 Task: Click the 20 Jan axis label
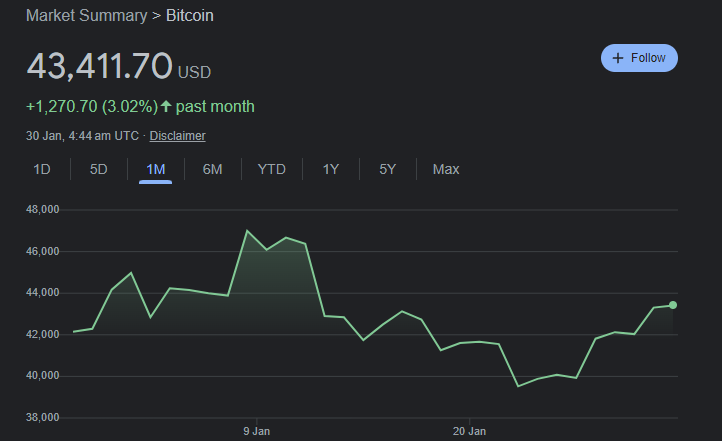[469, 431]
